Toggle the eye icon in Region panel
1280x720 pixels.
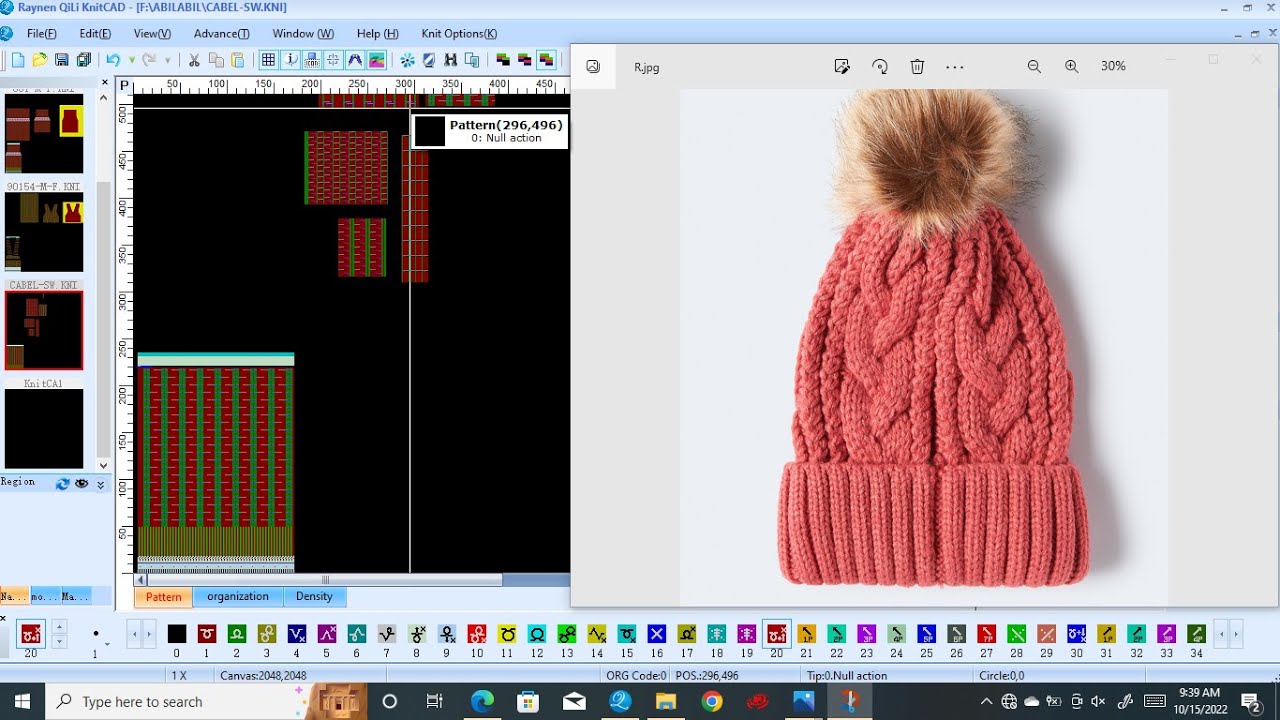coord(82,483)
